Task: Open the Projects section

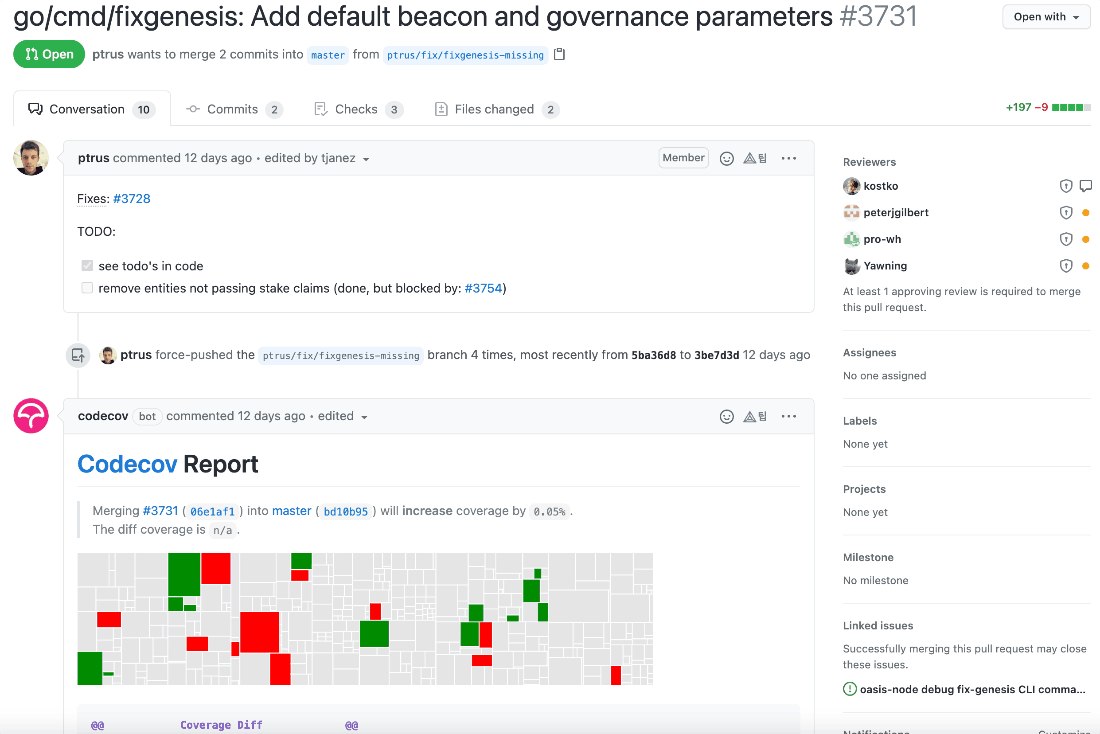Action: [x=864, y=489]
